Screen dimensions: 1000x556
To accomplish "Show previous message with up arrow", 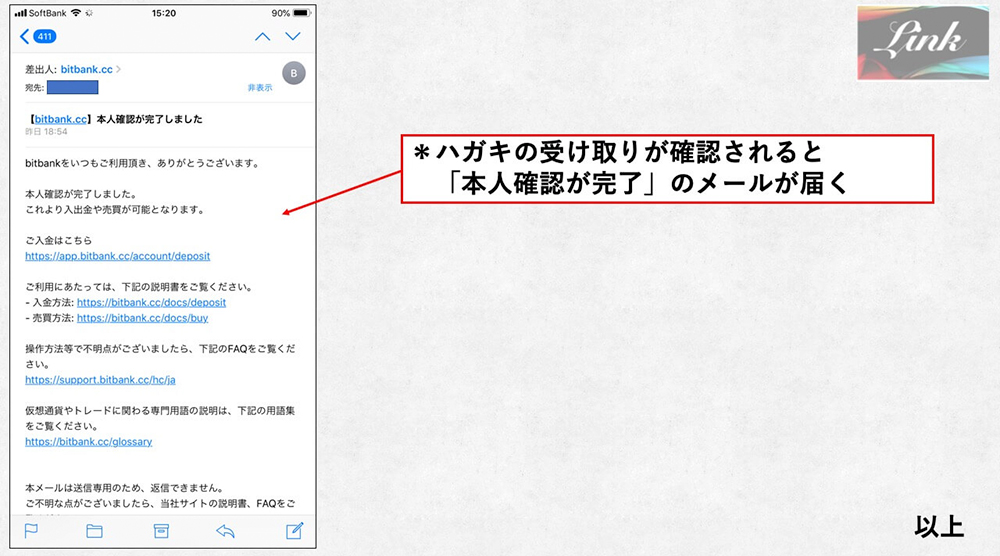I will [x=262, y=36].
